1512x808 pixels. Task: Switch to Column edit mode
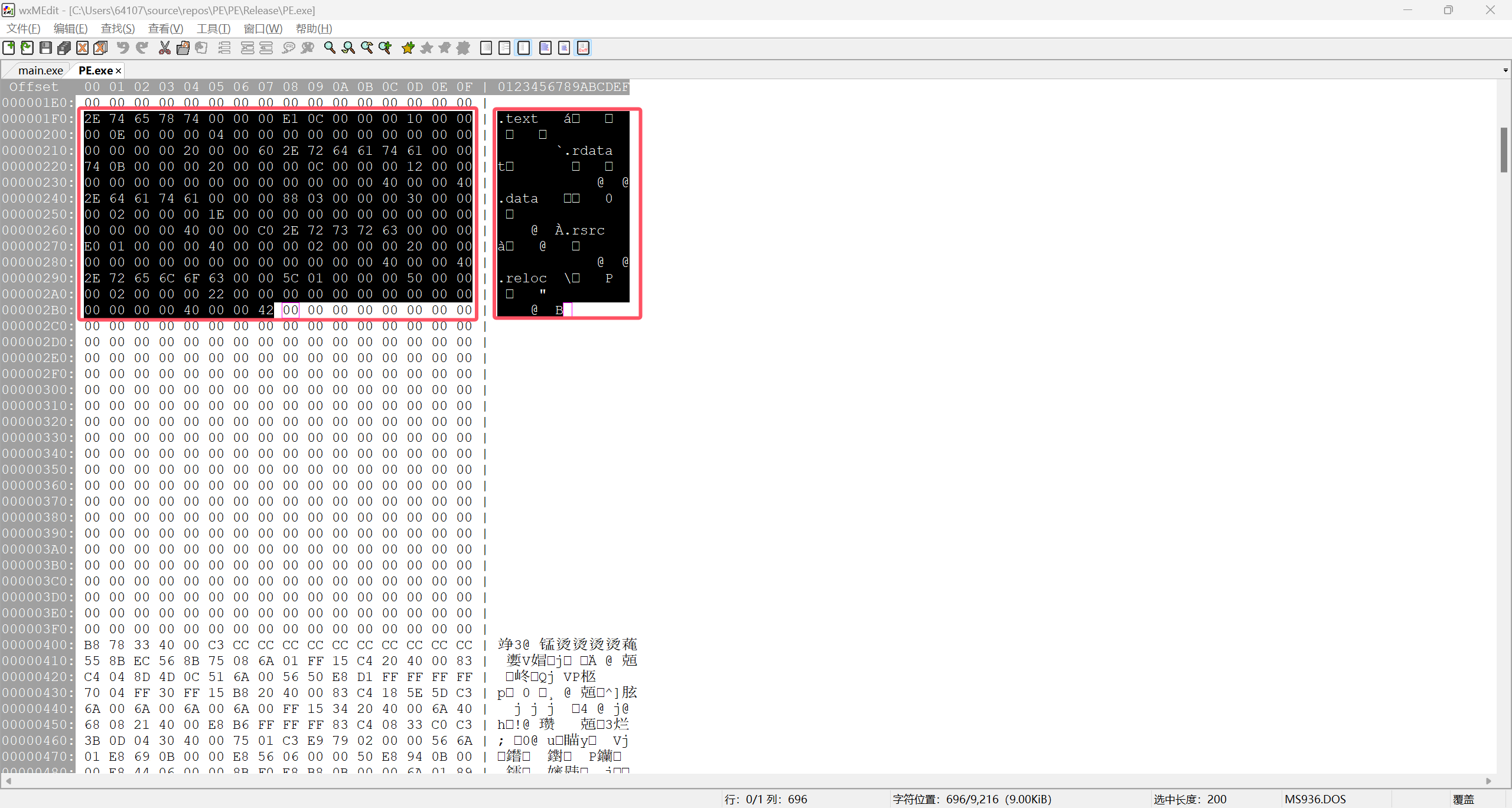tap(564, 48)
